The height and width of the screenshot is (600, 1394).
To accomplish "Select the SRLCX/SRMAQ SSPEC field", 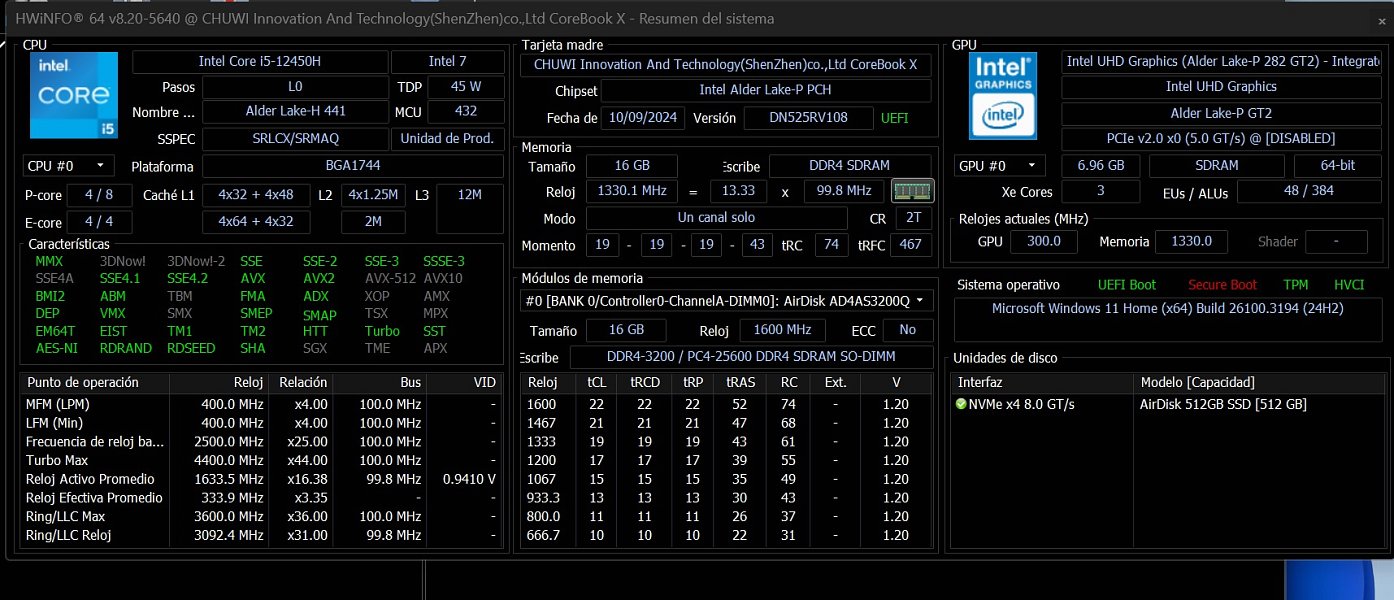I will (x=295, y=138).
